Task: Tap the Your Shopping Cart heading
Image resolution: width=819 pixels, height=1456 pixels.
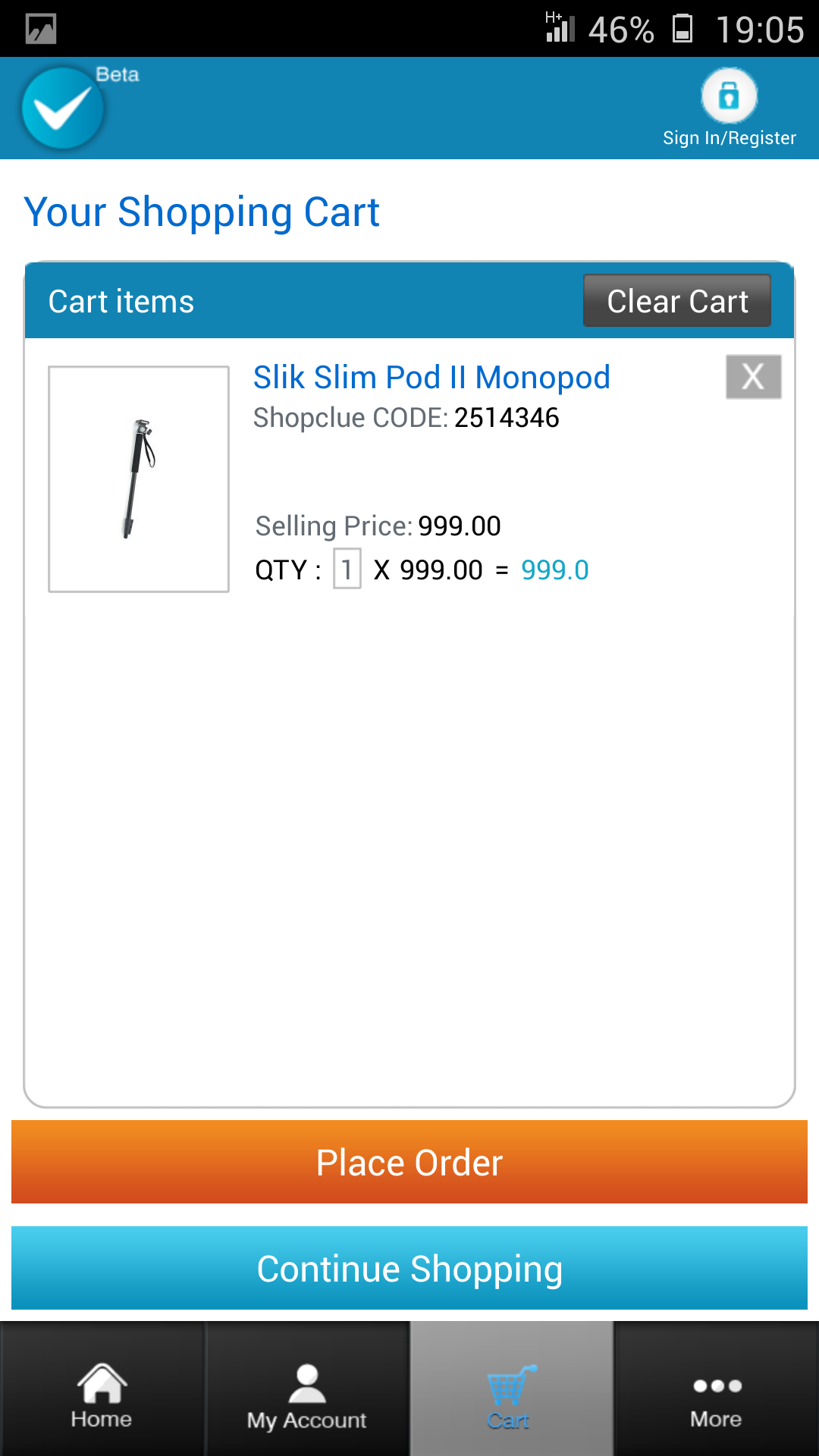Action: pos(202,212)
